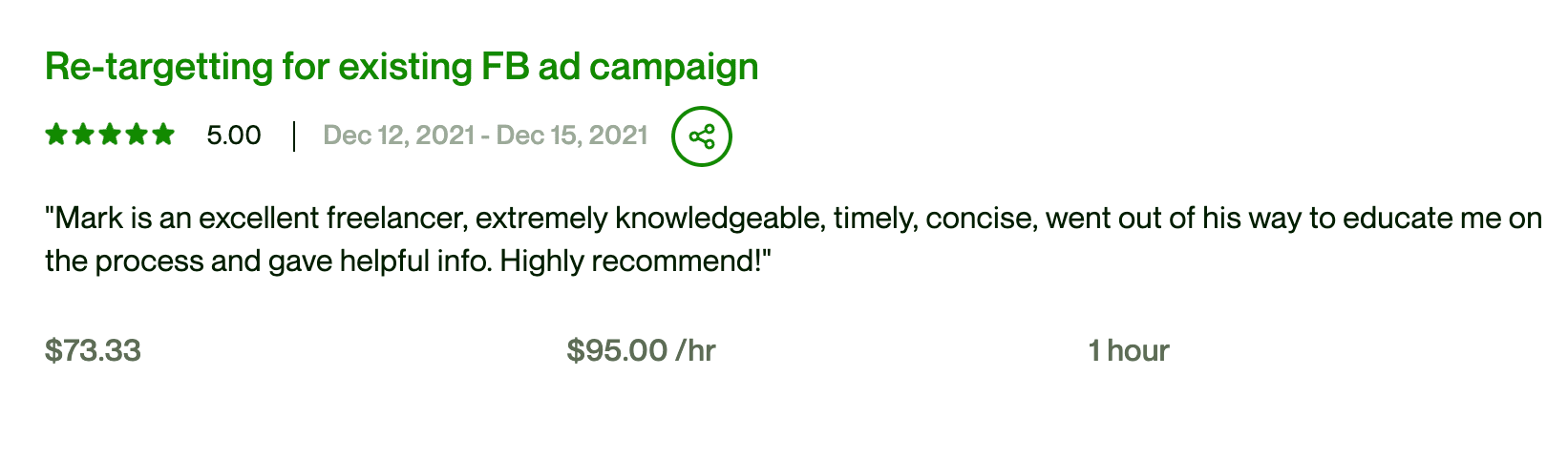
Task: Open the Re-targetting for existing FB ad campaign title
Action: [402, 68]
